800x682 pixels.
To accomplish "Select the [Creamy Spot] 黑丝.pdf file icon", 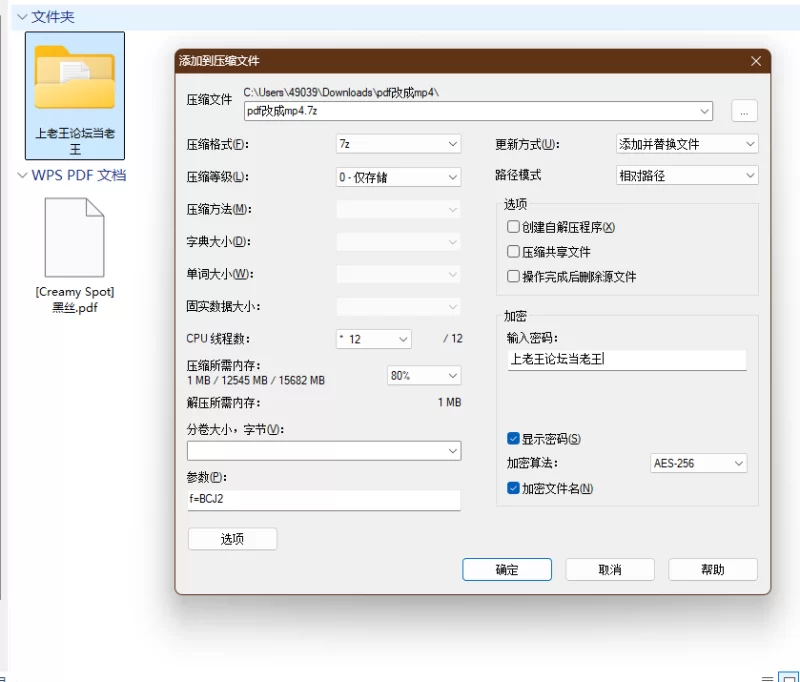I will tap(74, 238).
